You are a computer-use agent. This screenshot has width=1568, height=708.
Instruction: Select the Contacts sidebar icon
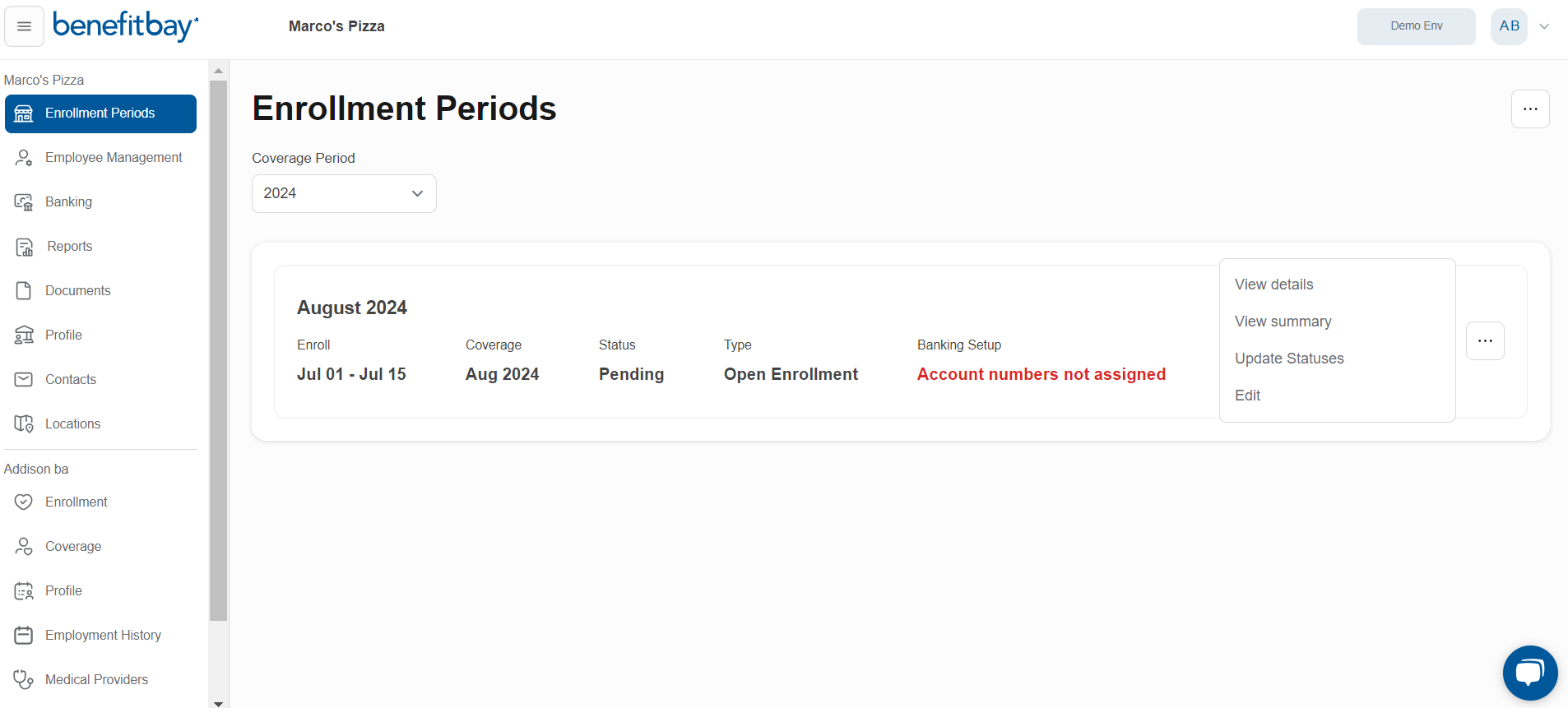pos(24,379)
